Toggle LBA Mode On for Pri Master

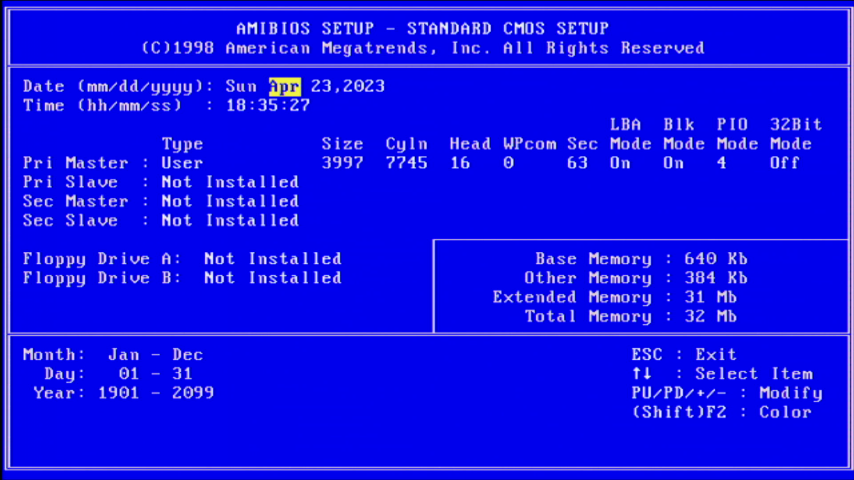620,163
